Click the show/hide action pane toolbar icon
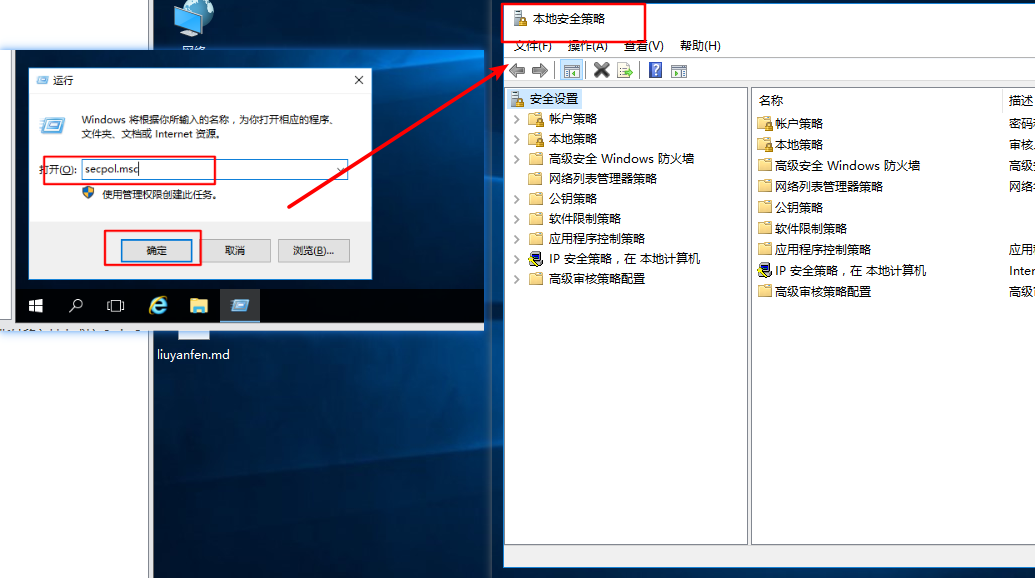The image size is (1035, 578). pos(679,71)
